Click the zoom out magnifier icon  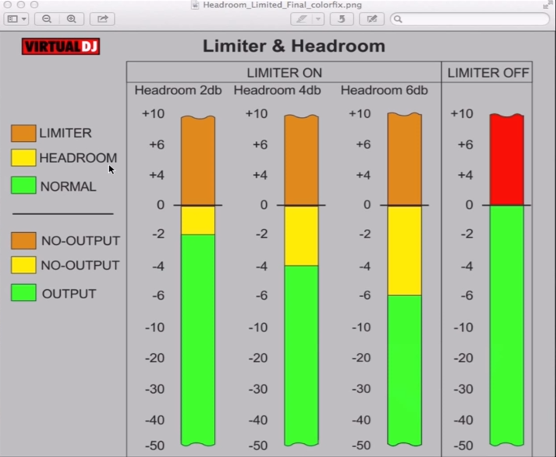[x=47, y=19]
